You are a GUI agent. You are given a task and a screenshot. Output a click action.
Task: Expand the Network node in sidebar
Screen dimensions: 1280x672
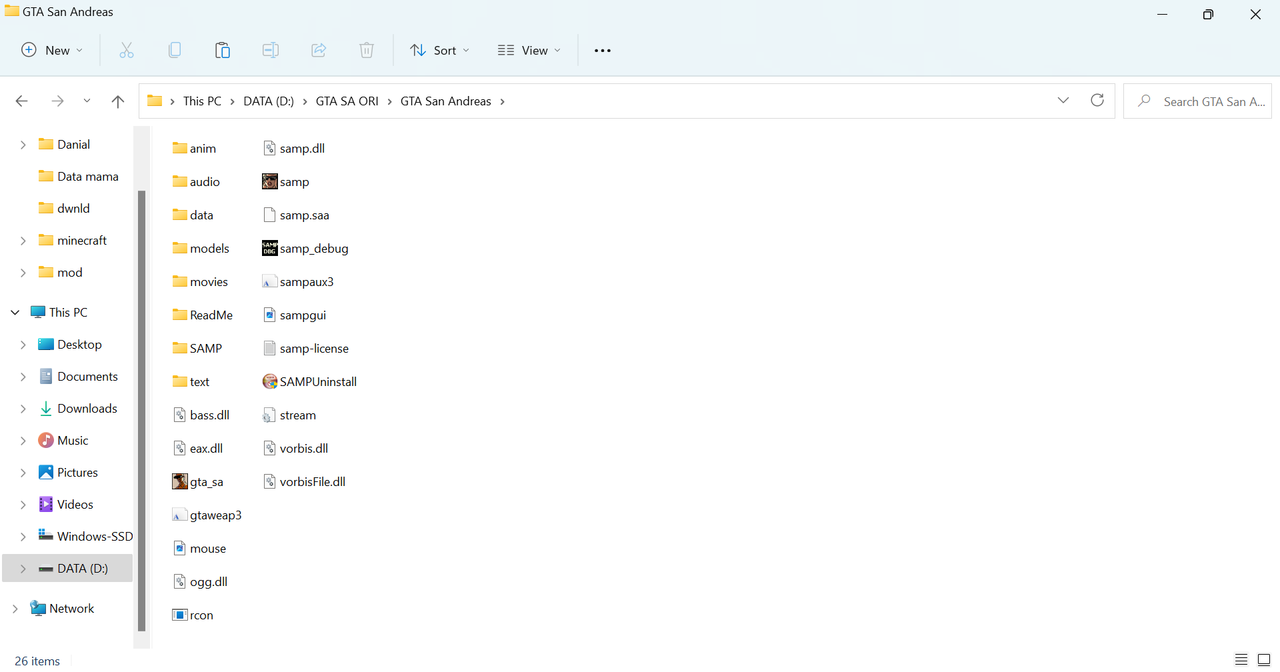pos(15,608)
